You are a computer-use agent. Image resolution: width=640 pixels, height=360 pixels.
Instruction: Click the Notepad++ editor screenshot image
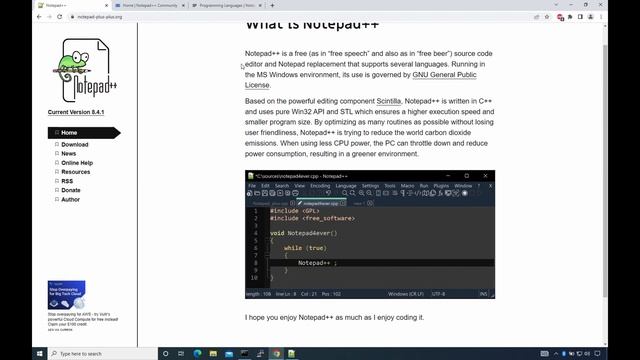click(x=370, y=234)
